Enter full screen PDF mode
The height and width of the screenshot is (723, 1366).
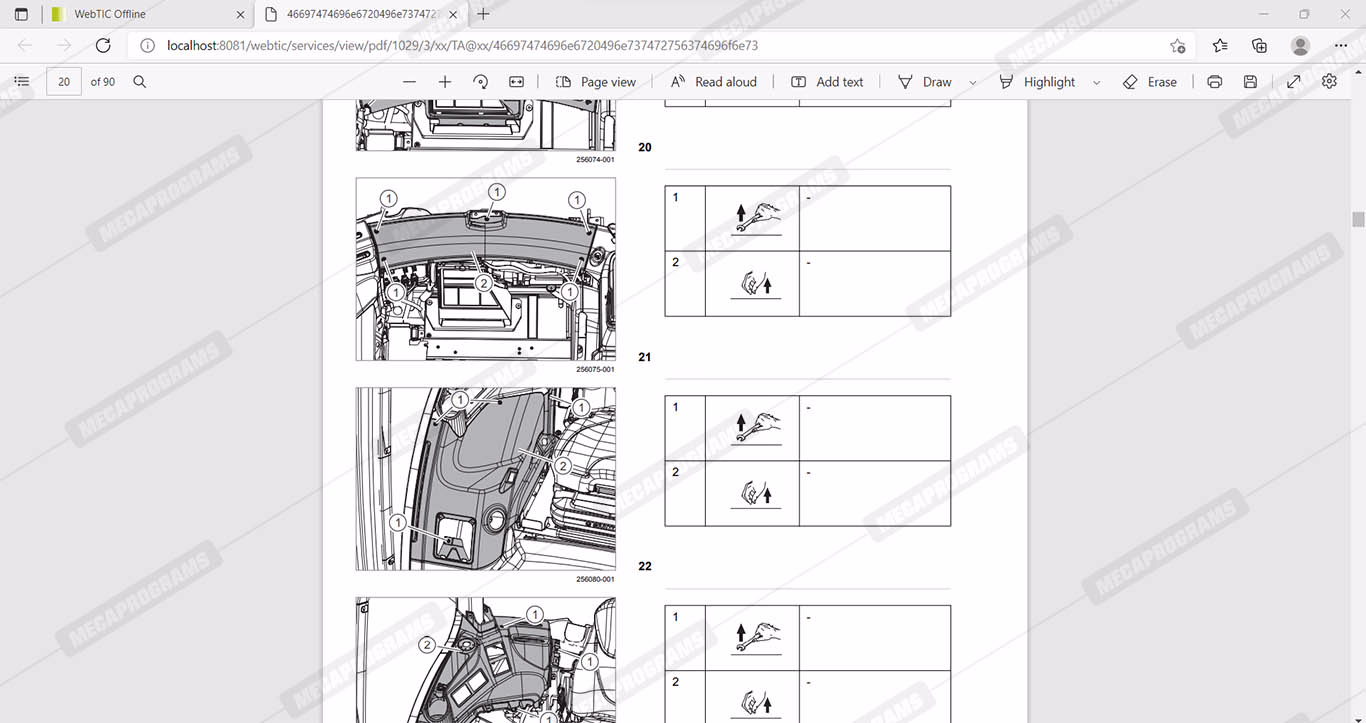[x=1293, y=82]
